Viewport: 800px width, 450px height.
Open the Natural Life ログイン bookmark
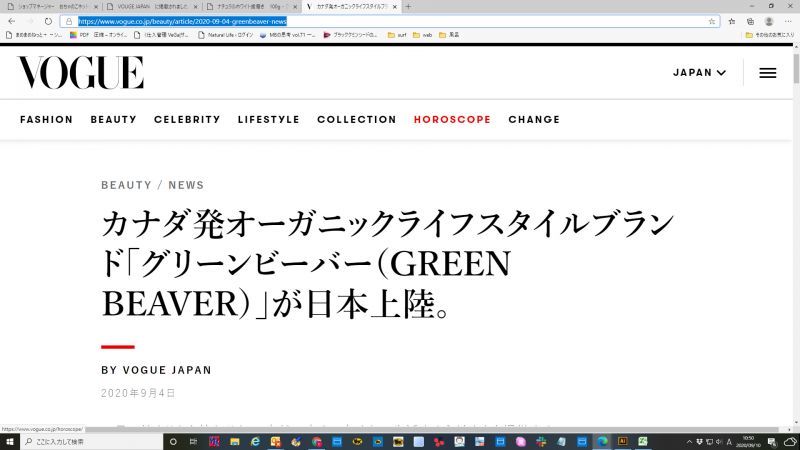225,35
